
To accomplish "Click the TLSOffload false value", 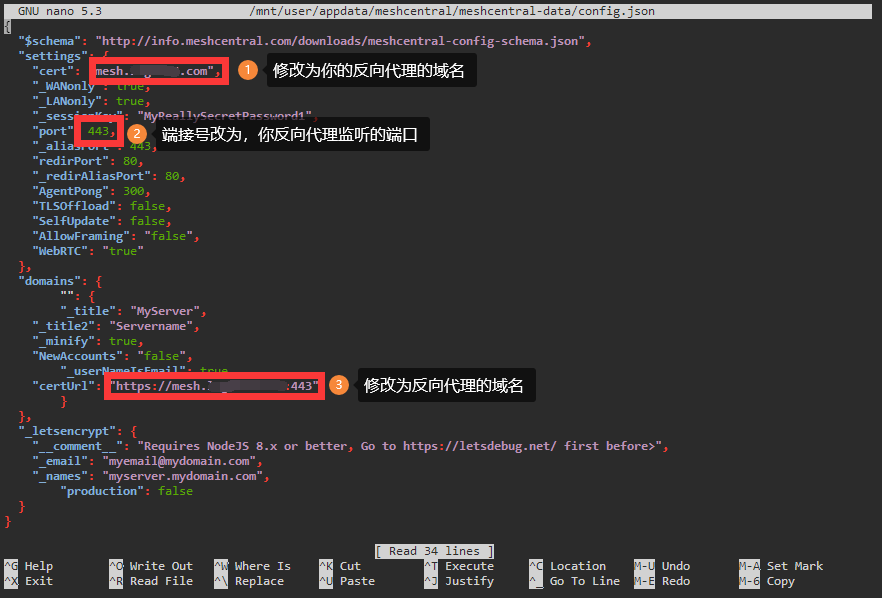I will [148, 206].
